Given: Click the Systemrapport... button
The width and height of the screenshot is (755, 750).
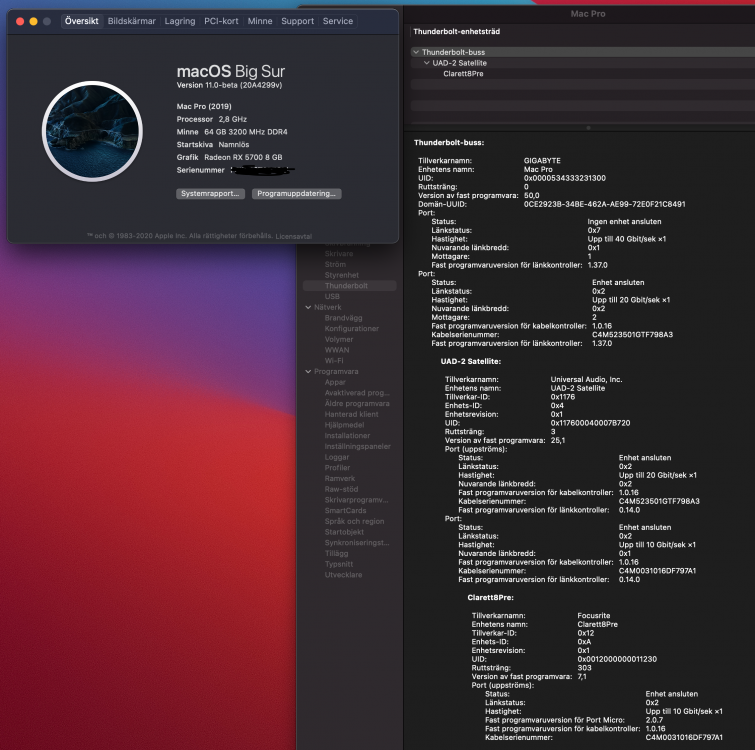Looking at the screenshot, I should tap(210, 194).
